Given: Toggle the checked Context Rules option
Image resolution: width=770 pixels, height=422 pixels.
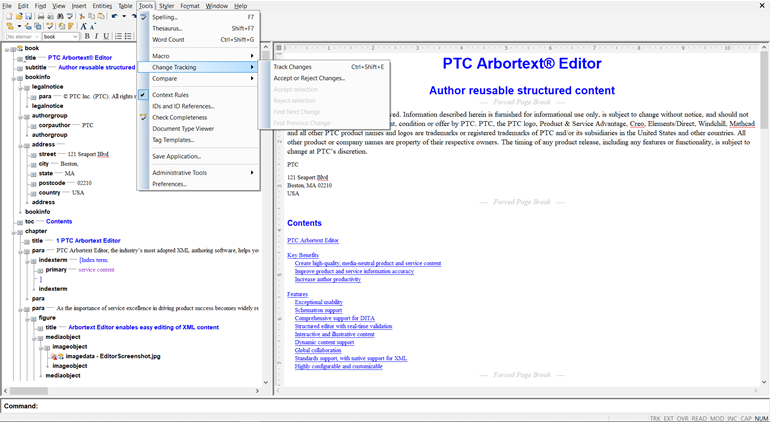Looking at the screenshot, I should (198, 95).
